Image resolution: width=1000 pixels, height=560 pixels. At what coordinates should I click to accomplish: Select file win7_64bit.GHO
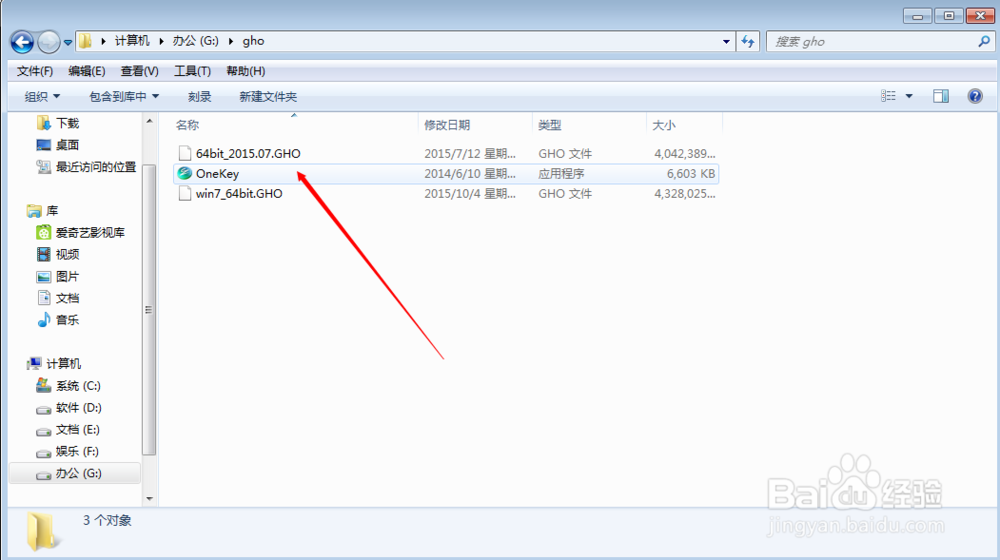pos(239,193)
